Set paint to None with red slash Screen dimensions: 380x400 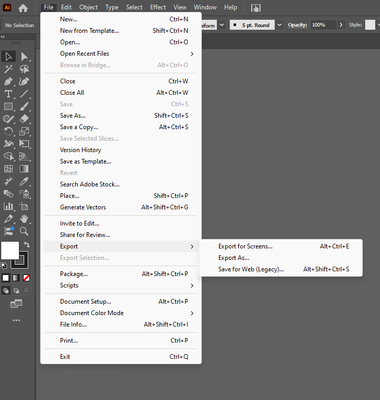pyautogui.click(x=26, y=278)
